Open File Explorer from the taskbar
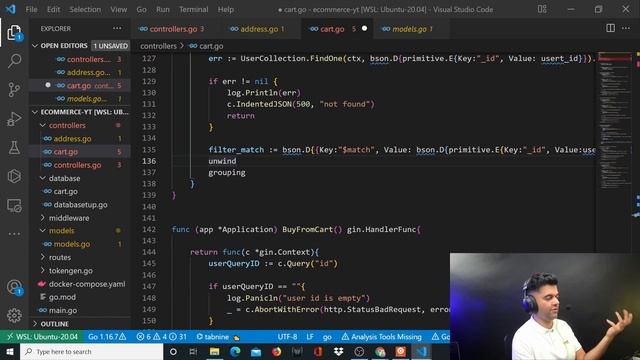640x360 pixels. (214, 351)
